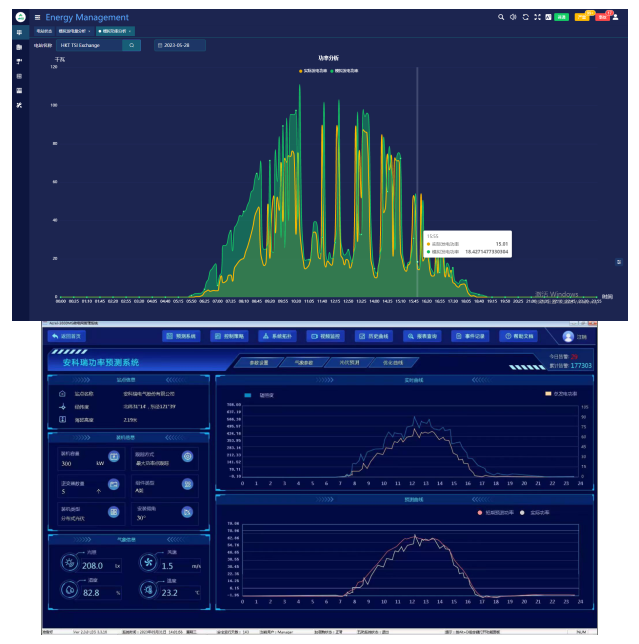Click the humidity droplet icon showing 82.8
This screenshot has height=644, width=639.
(x=69, y=591)
